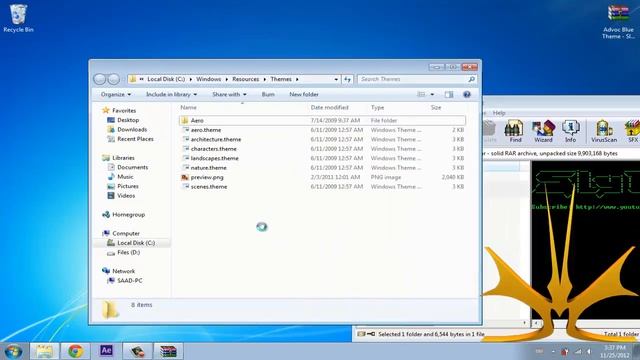Viewport: 640px width, 360px height.
Task: Show hidden tray icons arrow
Action: [553, 351]
